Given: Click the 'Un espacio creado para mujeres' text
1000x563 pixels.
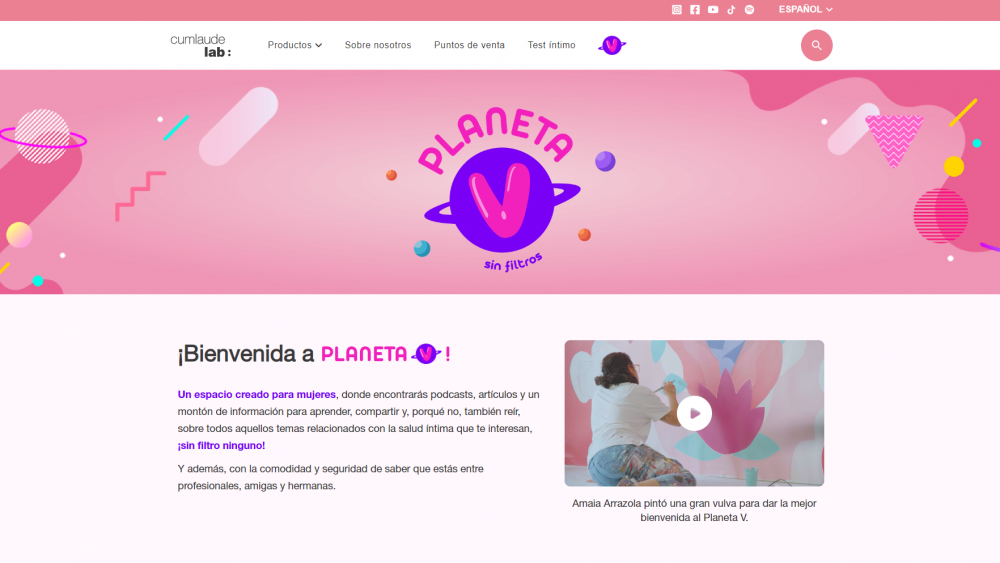Looking at the screenshot, I should 256,395.
